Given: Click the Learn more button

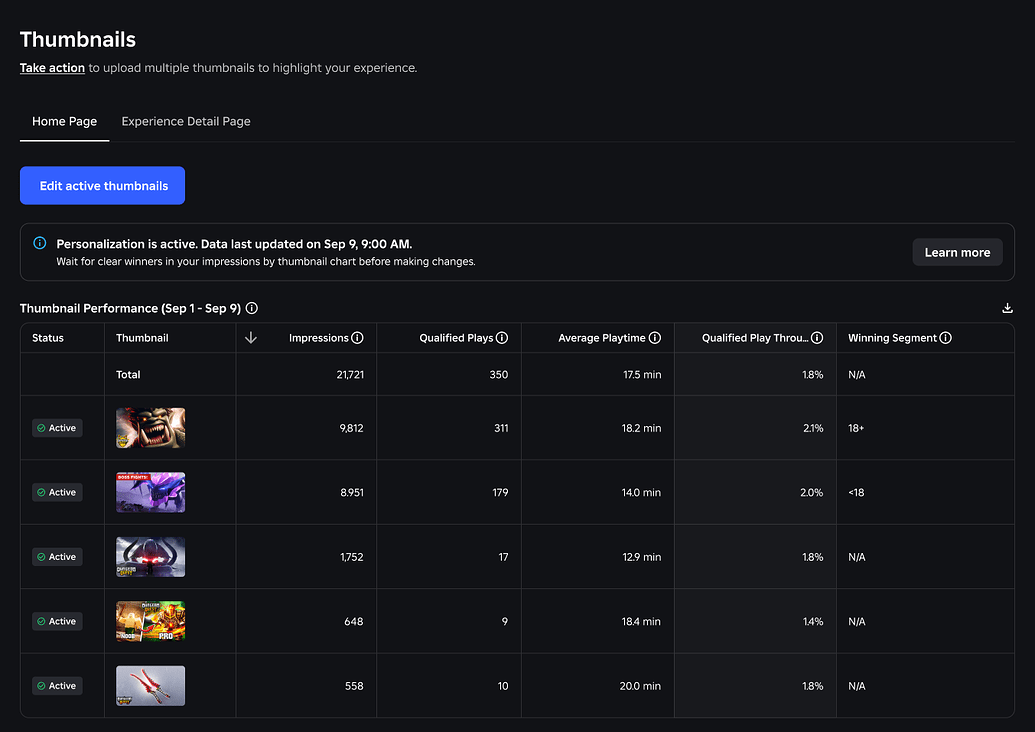Looking at the screenshot, I should [x=957, y=252].
